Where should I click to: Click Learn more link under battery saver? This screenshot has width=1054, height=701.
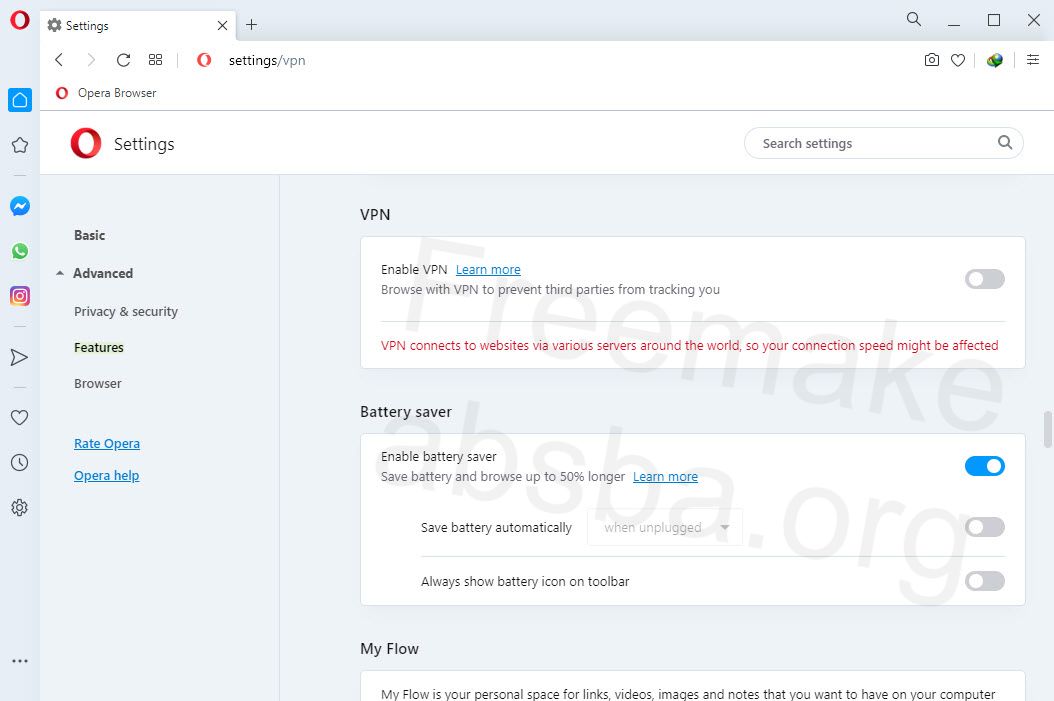click(x=665, y=477)
